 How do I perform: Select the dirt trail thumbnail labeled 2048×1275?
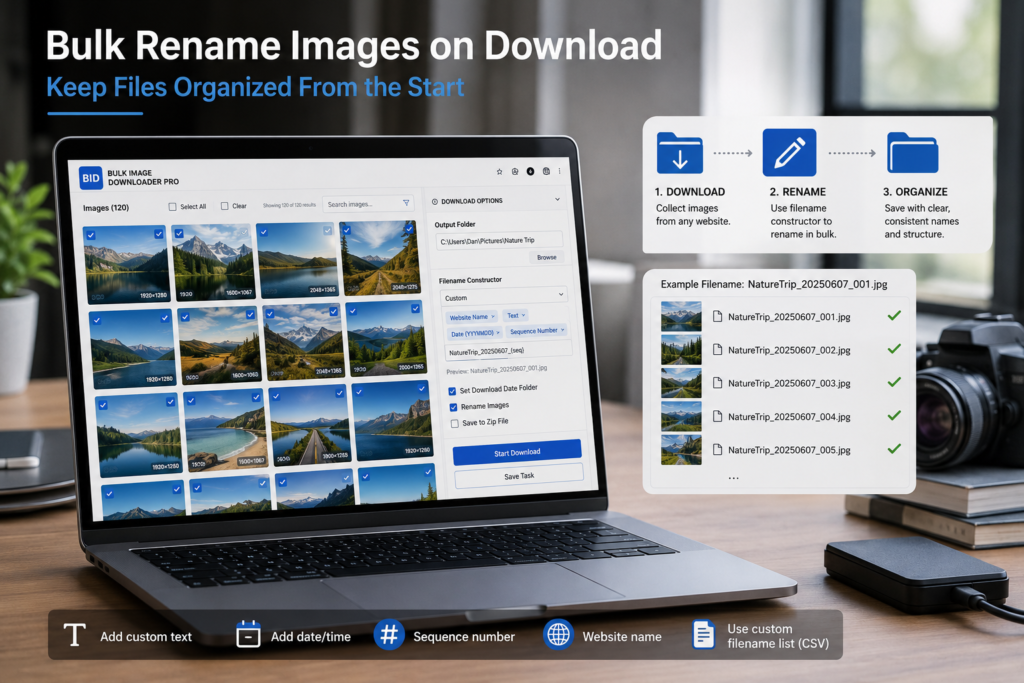pyautogui.click(x=380, y=258)
